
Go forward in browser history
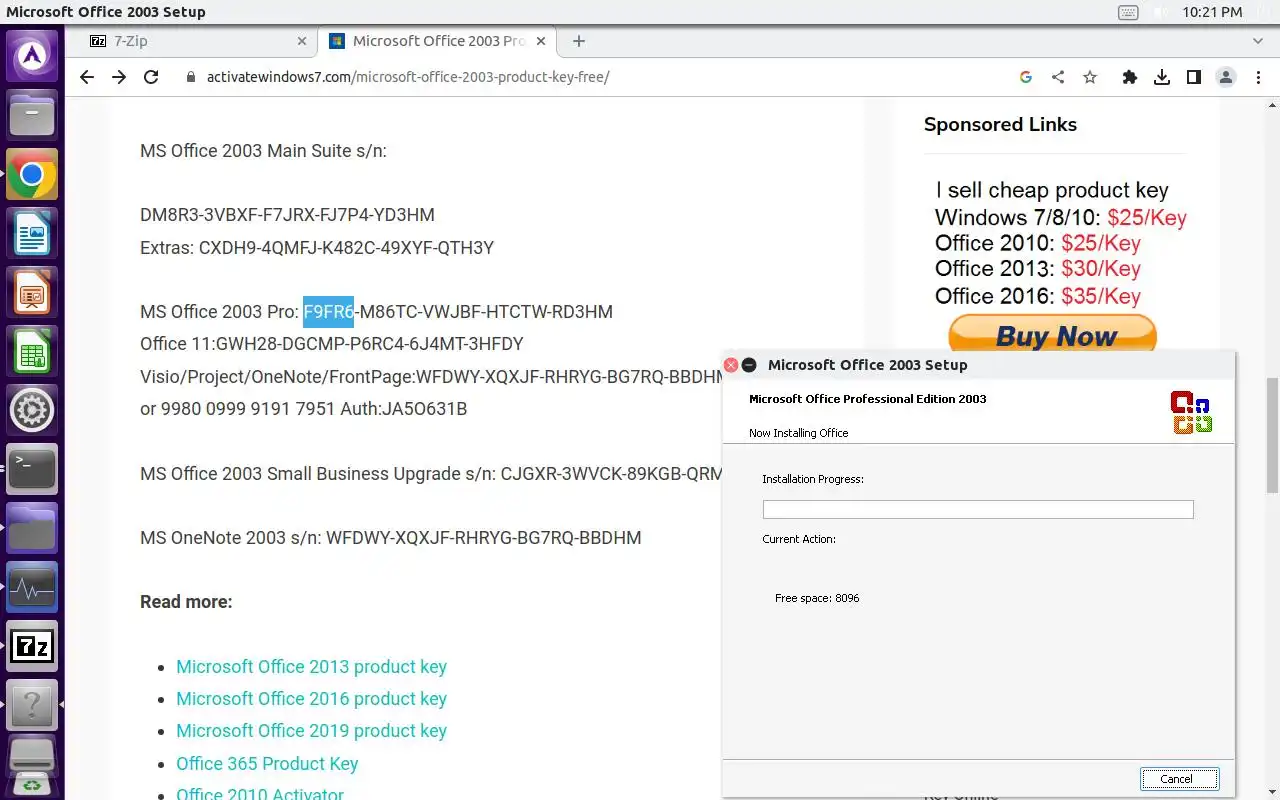click(x=119, y=77)
